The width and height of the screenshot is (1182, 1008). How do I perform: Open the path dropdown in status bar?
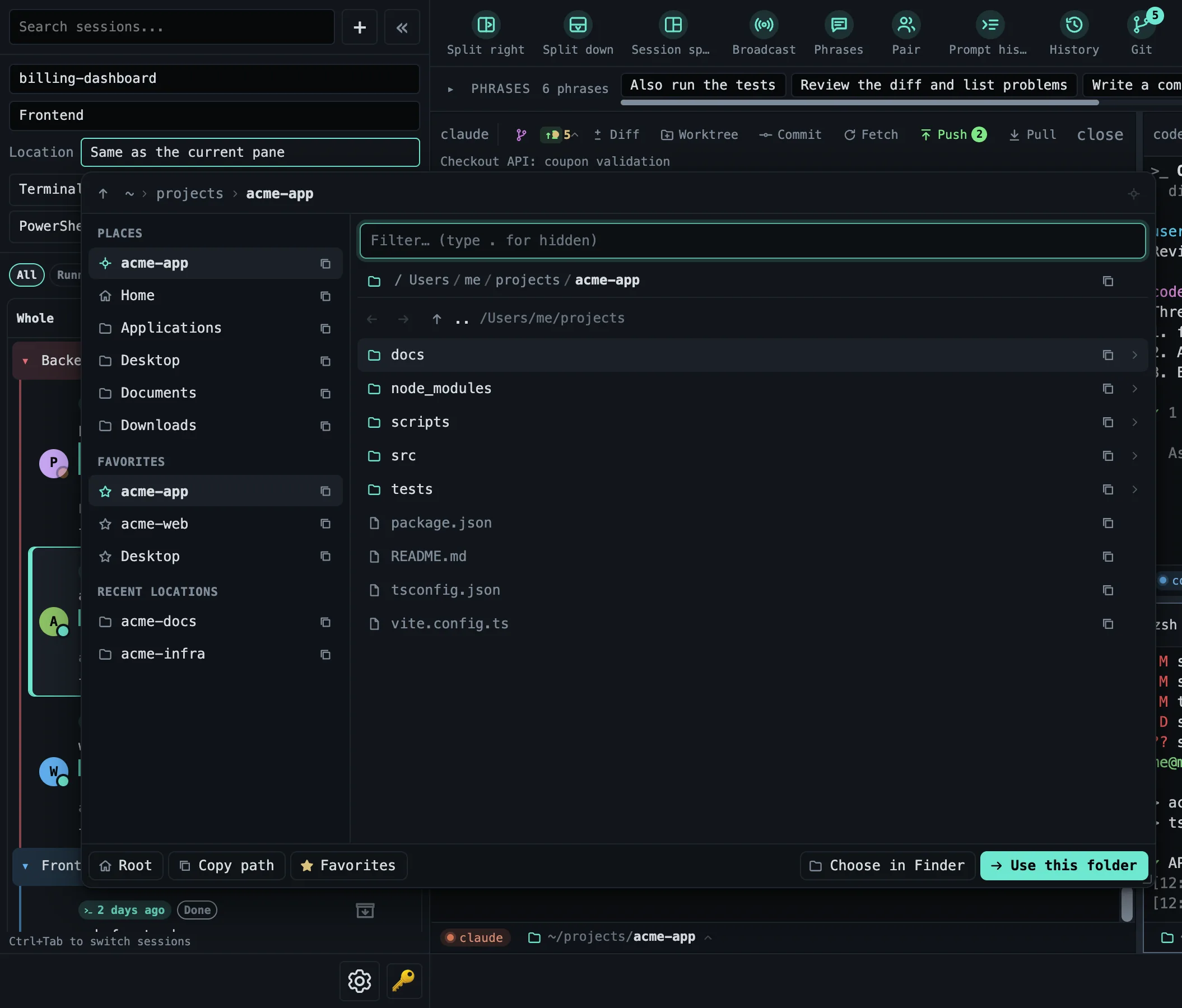tap(708, 937)
